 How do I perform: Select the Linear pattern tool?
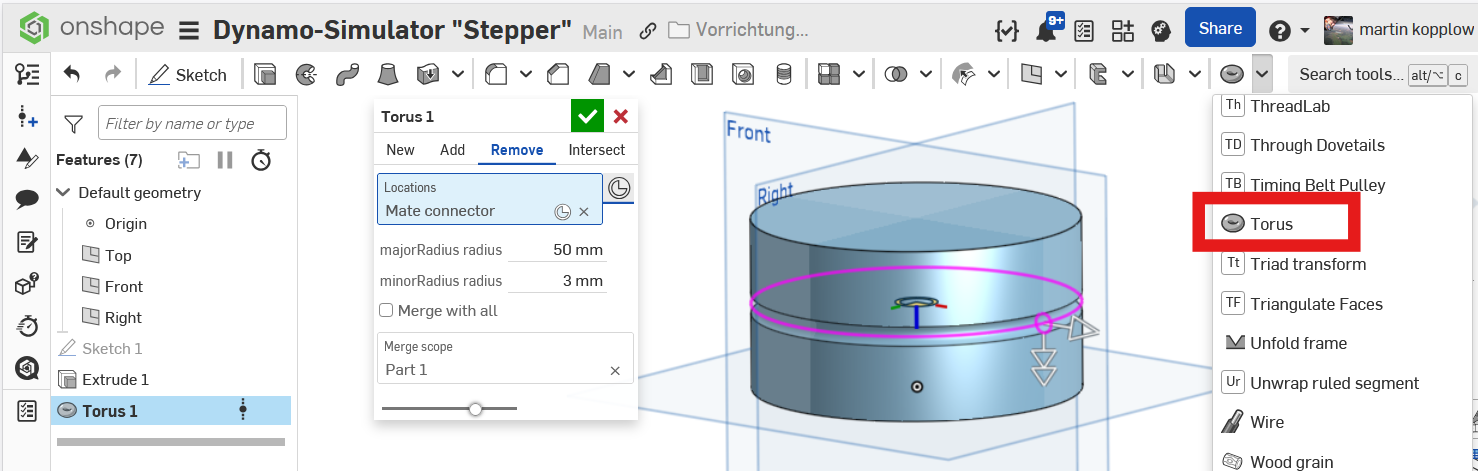(x=828, y=74)
